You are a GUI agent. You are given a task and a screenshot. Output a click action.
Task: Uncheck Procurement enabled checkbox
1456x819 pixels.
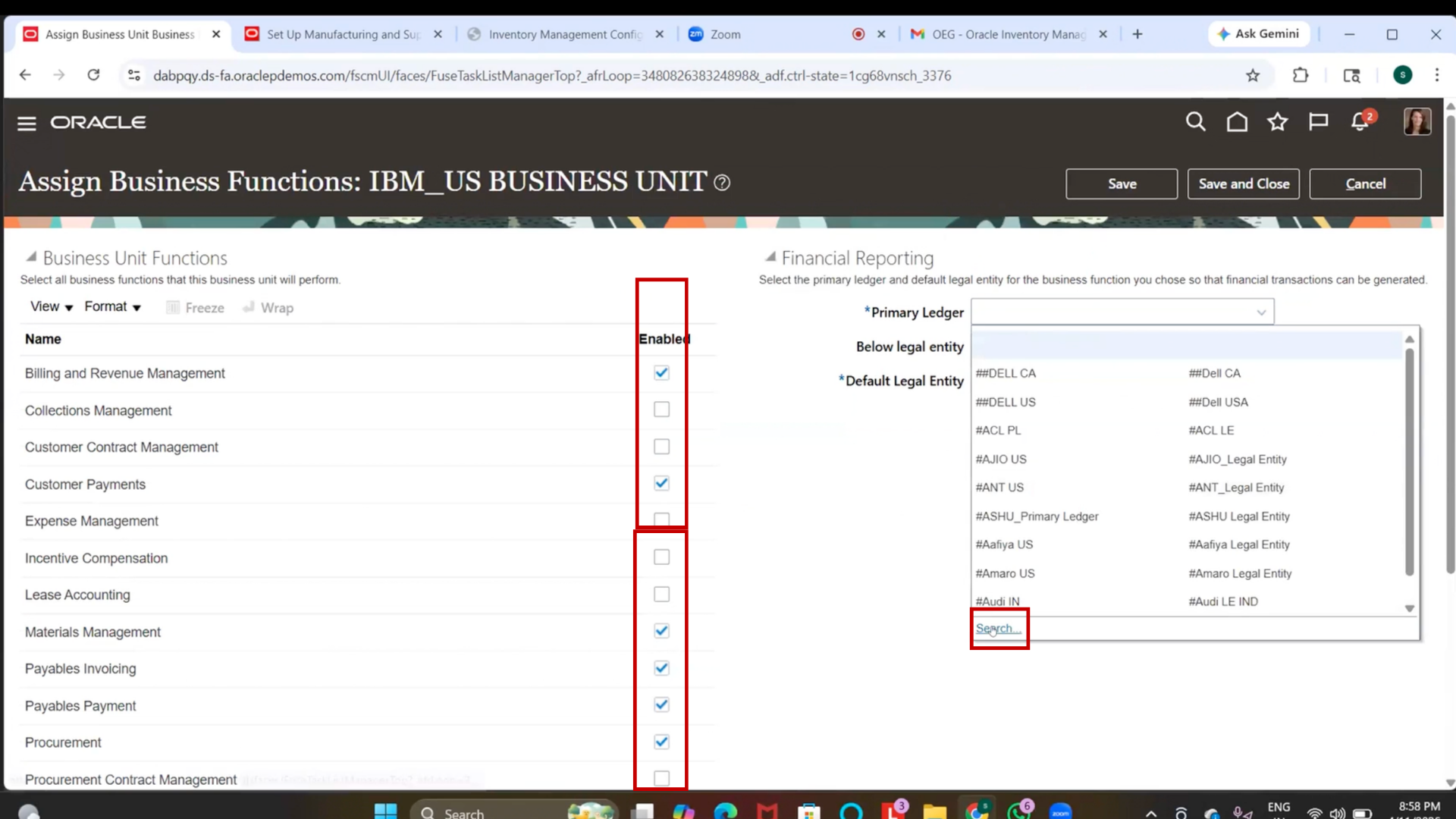pos(661,742)
